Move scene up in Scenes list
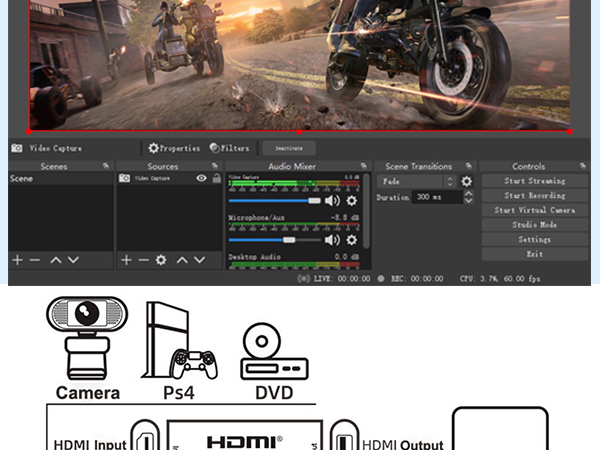Viewport: 600px width, 450px height. (56, 260)
